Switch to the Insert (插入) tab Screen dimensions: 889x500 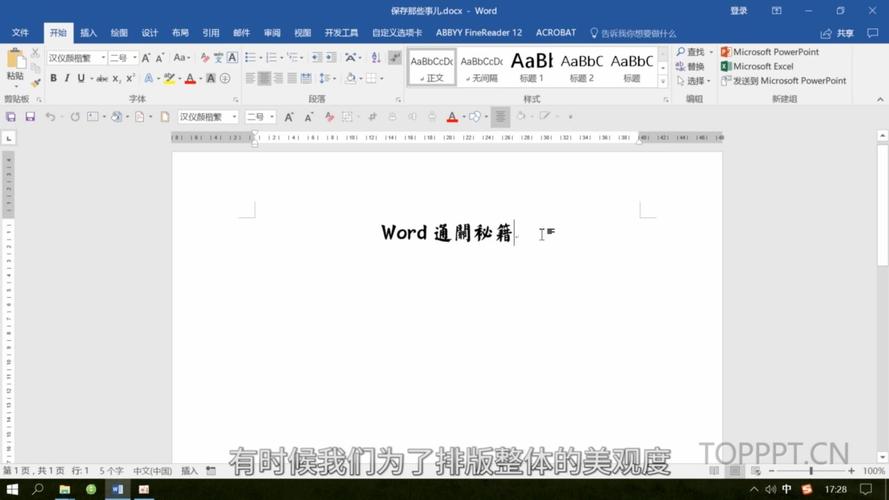pos(88,33)
